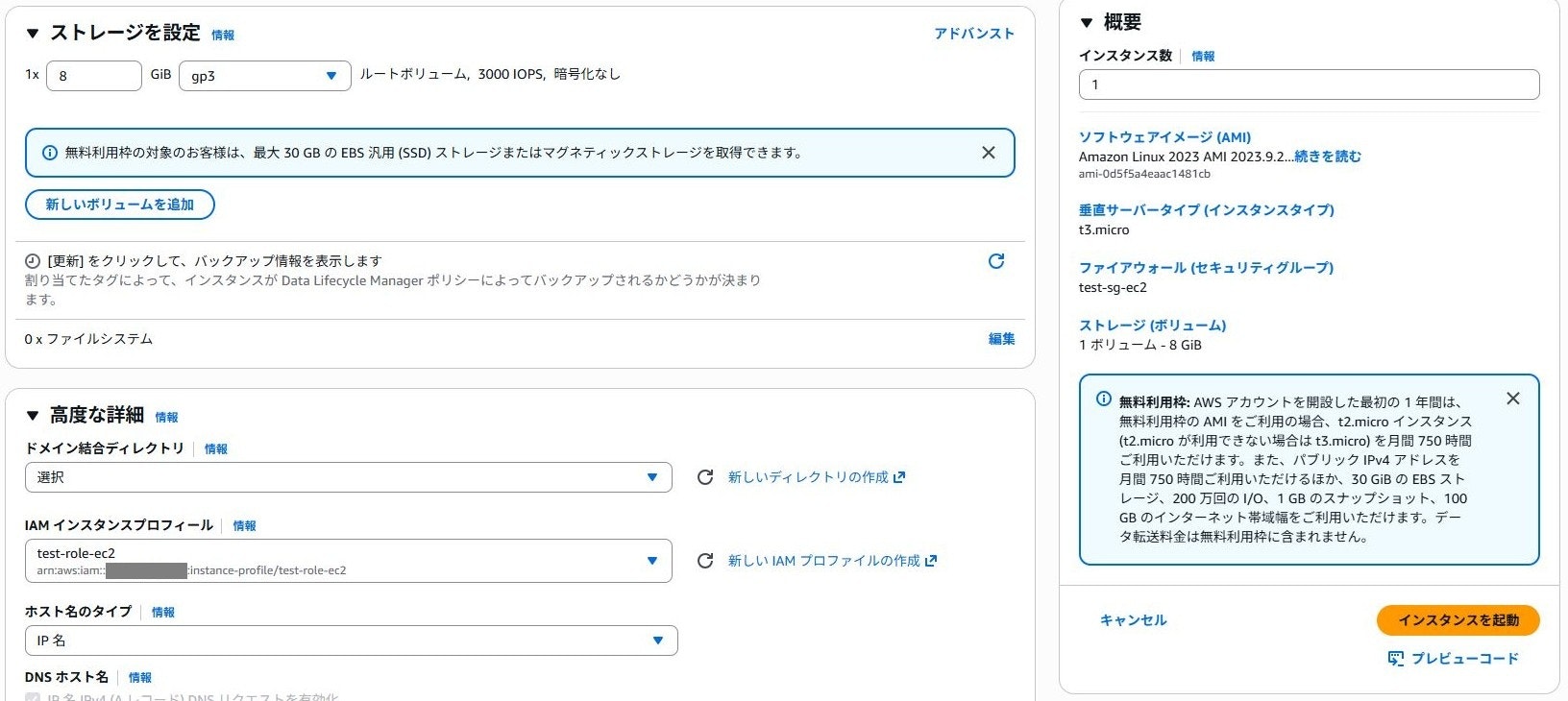Click the インスタンス数 input field
1568x701 pixels.
pos(1309,85)
